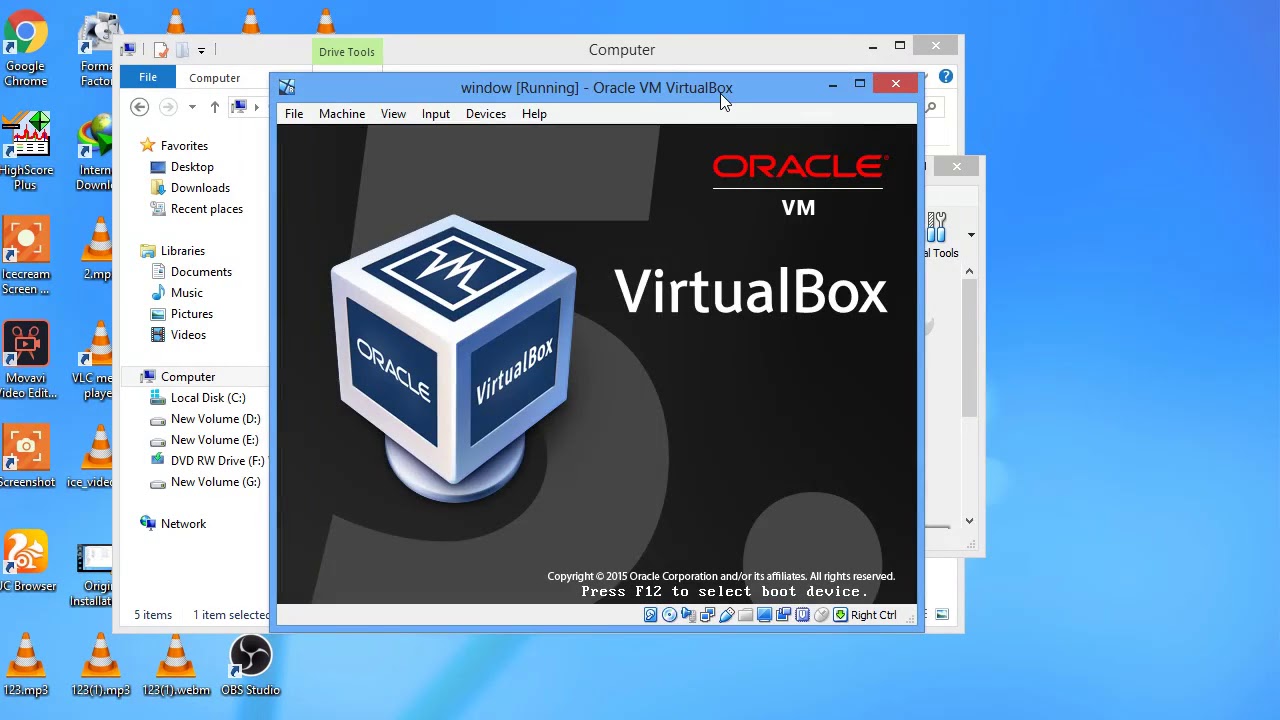Select the Movavi Video Editor desktop icon
Screen dimensions: 1280x720
[x=26, y=361]
